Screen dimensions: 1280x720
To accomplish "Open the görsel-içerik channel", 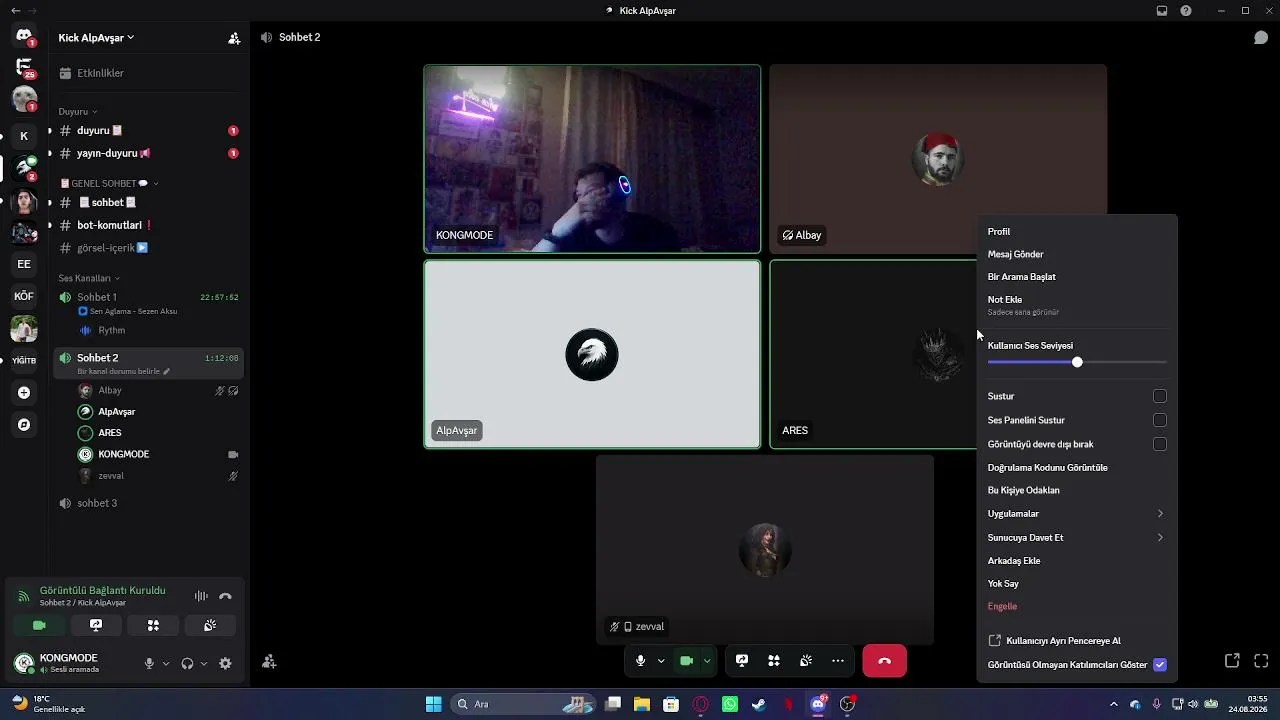I will pos(148,248).
